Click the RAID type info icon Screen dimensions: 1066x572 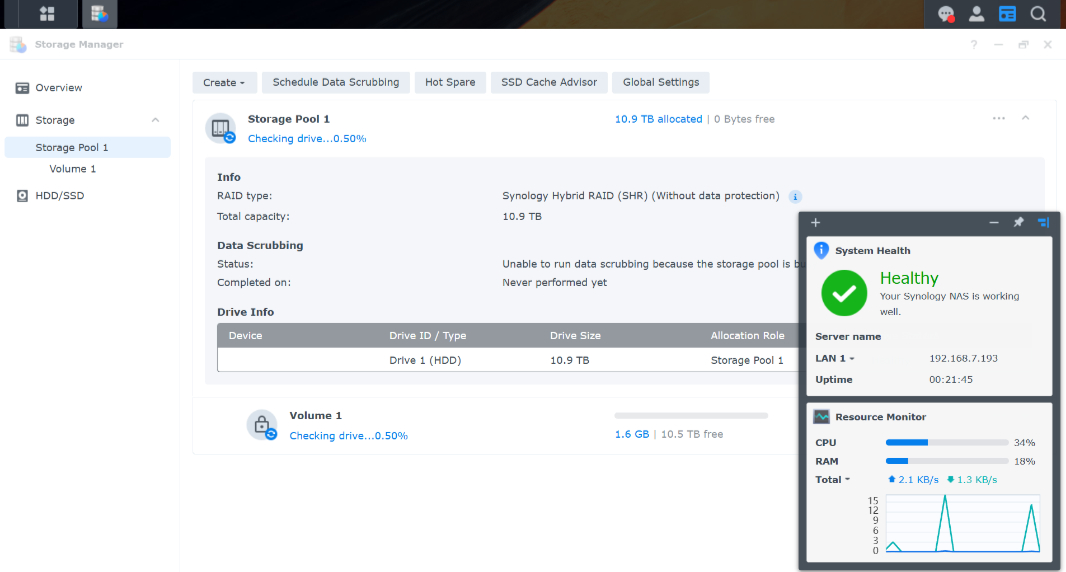[795, 197]
